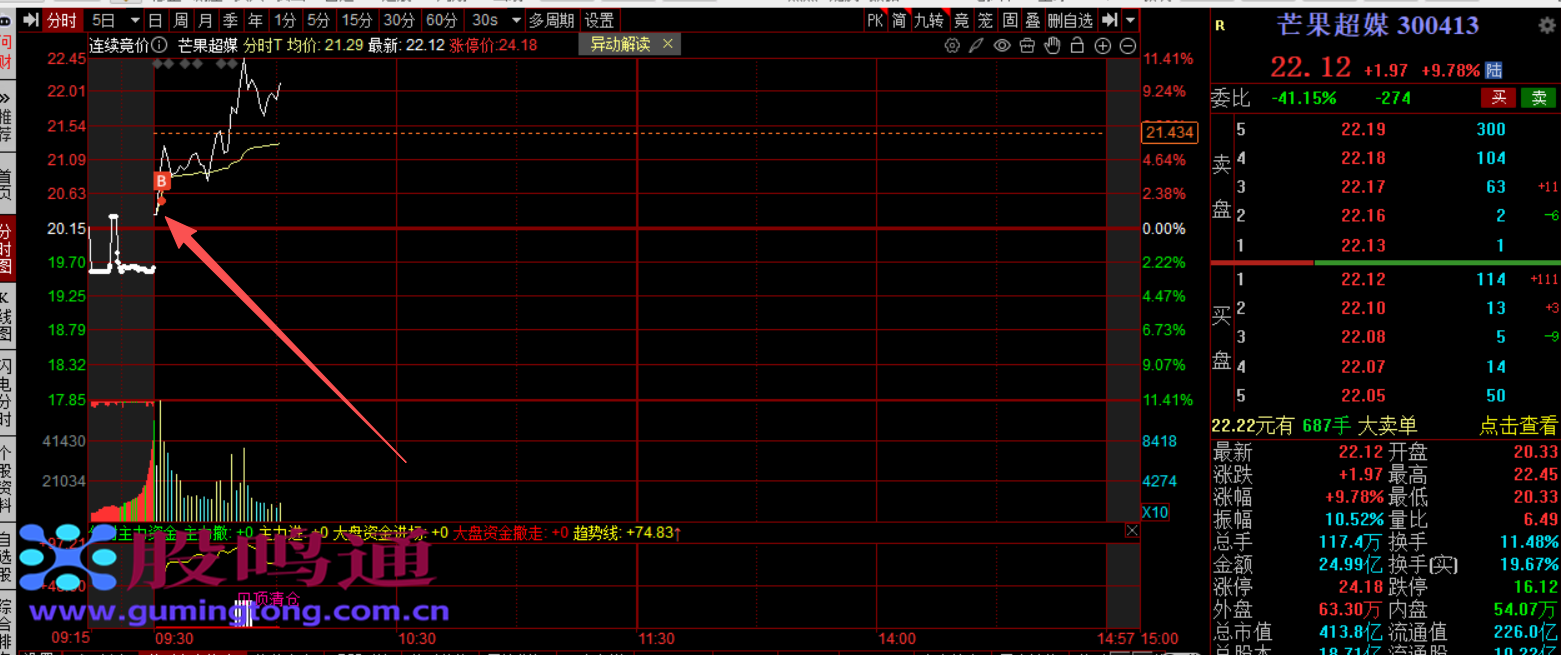Zoom in with the plus circle icon
This screenshot has width=1561, height=655.
click(1103, 45)
